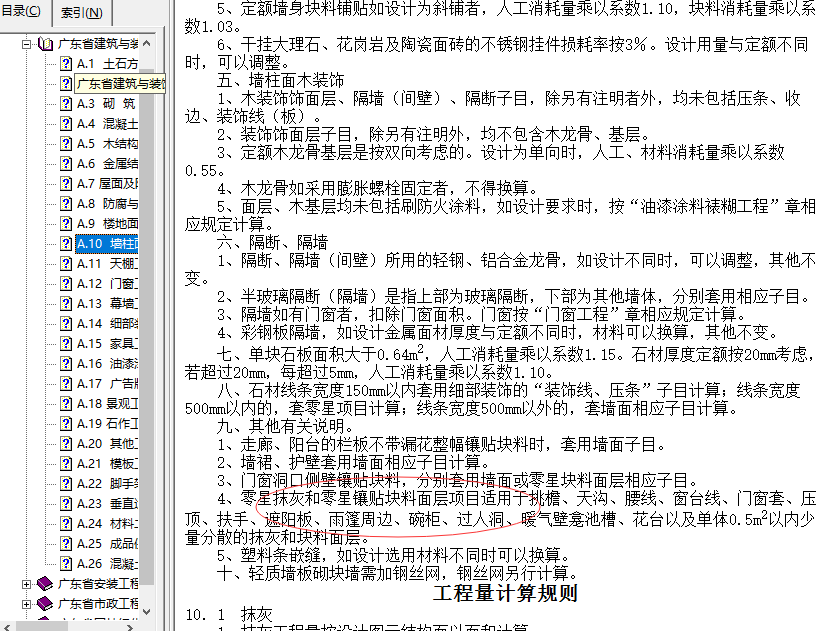The width and height of the screenshot is (830, 631).
Task: Click the help page icon for A.10 墙柱面
Action: click(x=66, y=244)
